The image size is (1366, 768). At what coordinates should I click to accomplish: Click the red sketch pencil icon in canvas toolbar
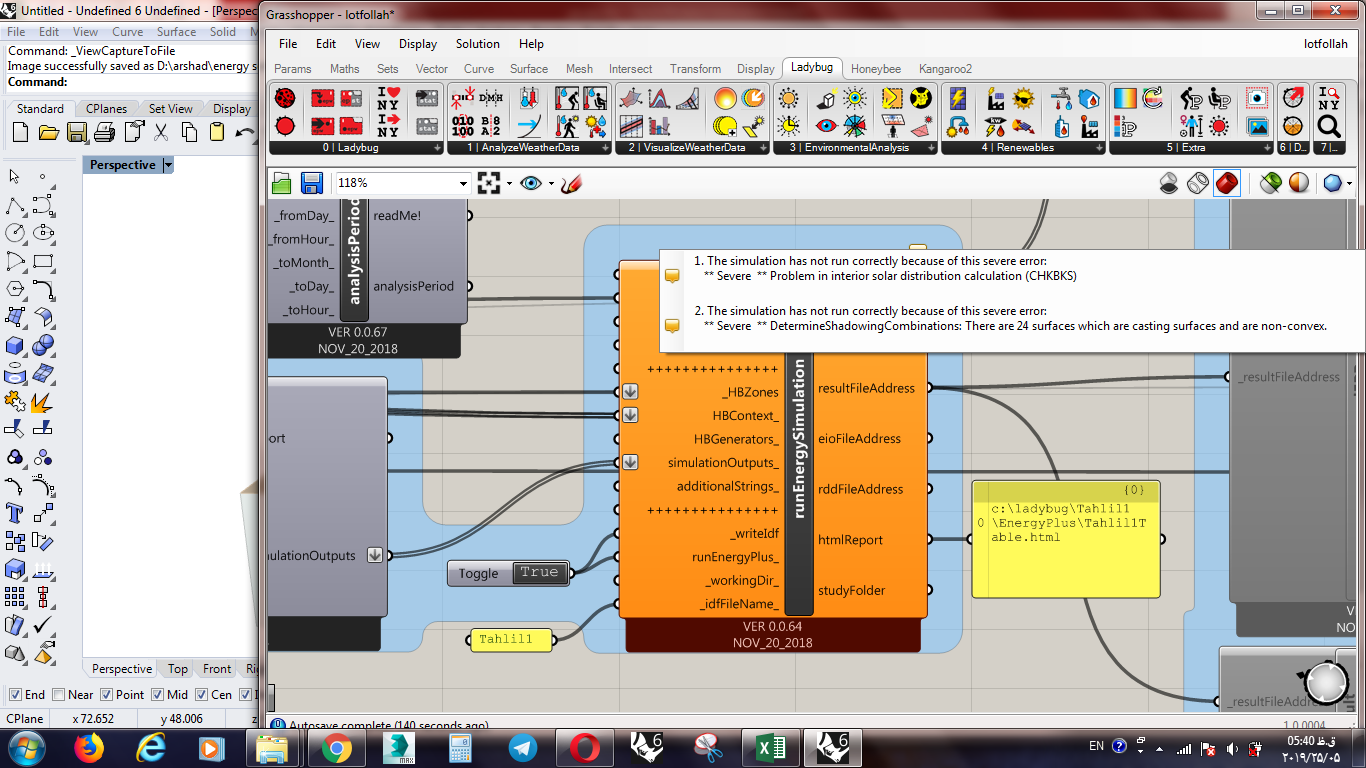(x=571, y=183)
